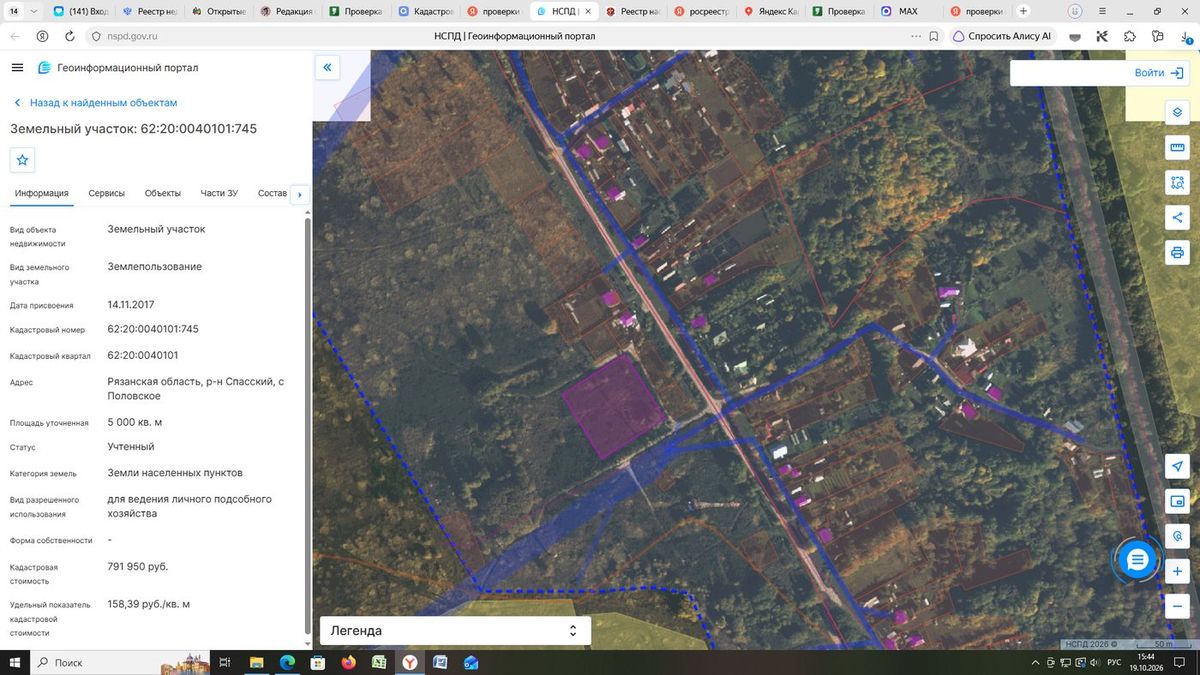Collapse the side panel with double chevron

tap(327, 68)
